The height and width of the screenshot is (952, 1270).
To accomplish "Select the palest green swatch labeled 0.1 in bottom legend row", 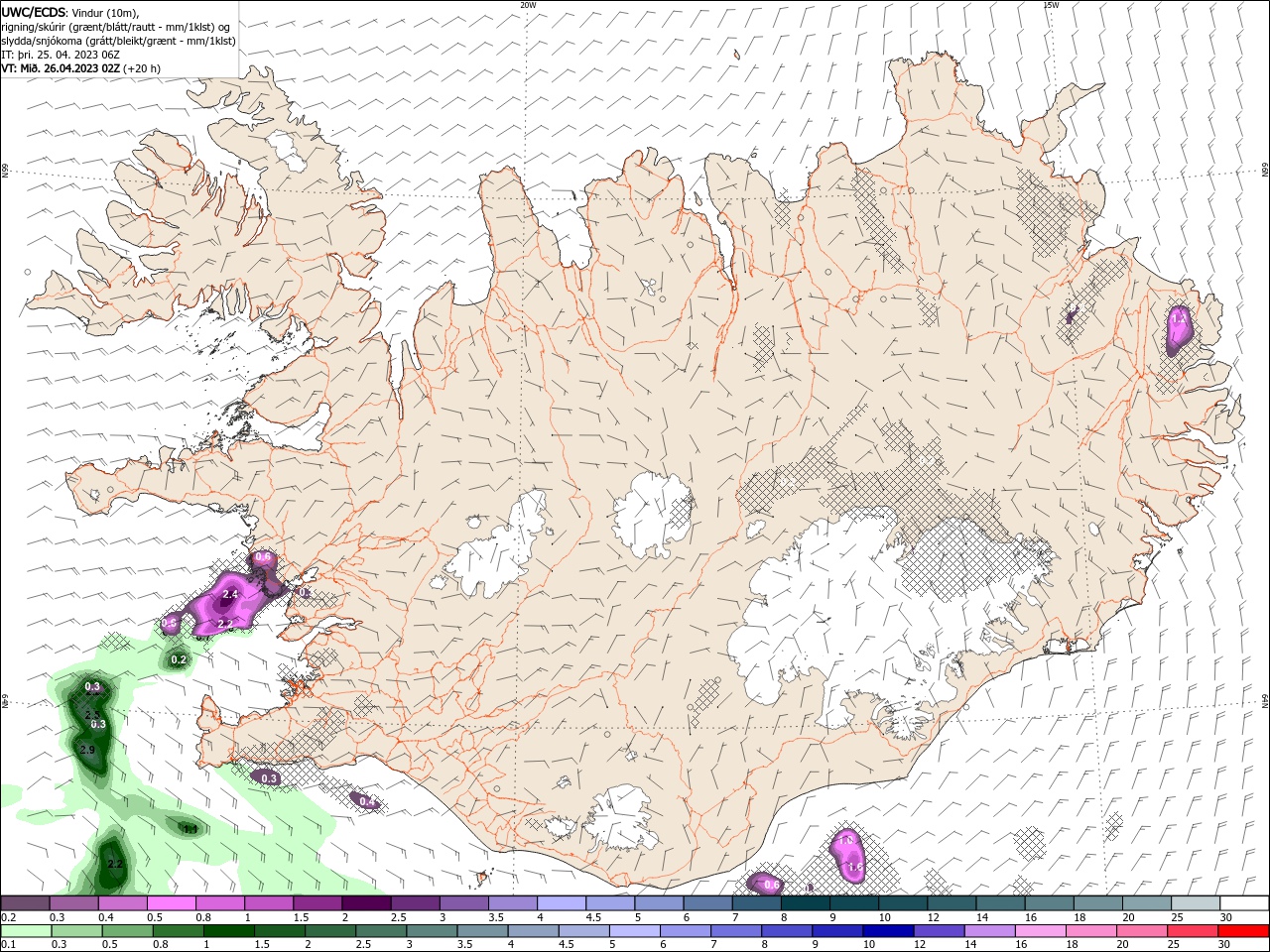I will [x=25, y=931].
